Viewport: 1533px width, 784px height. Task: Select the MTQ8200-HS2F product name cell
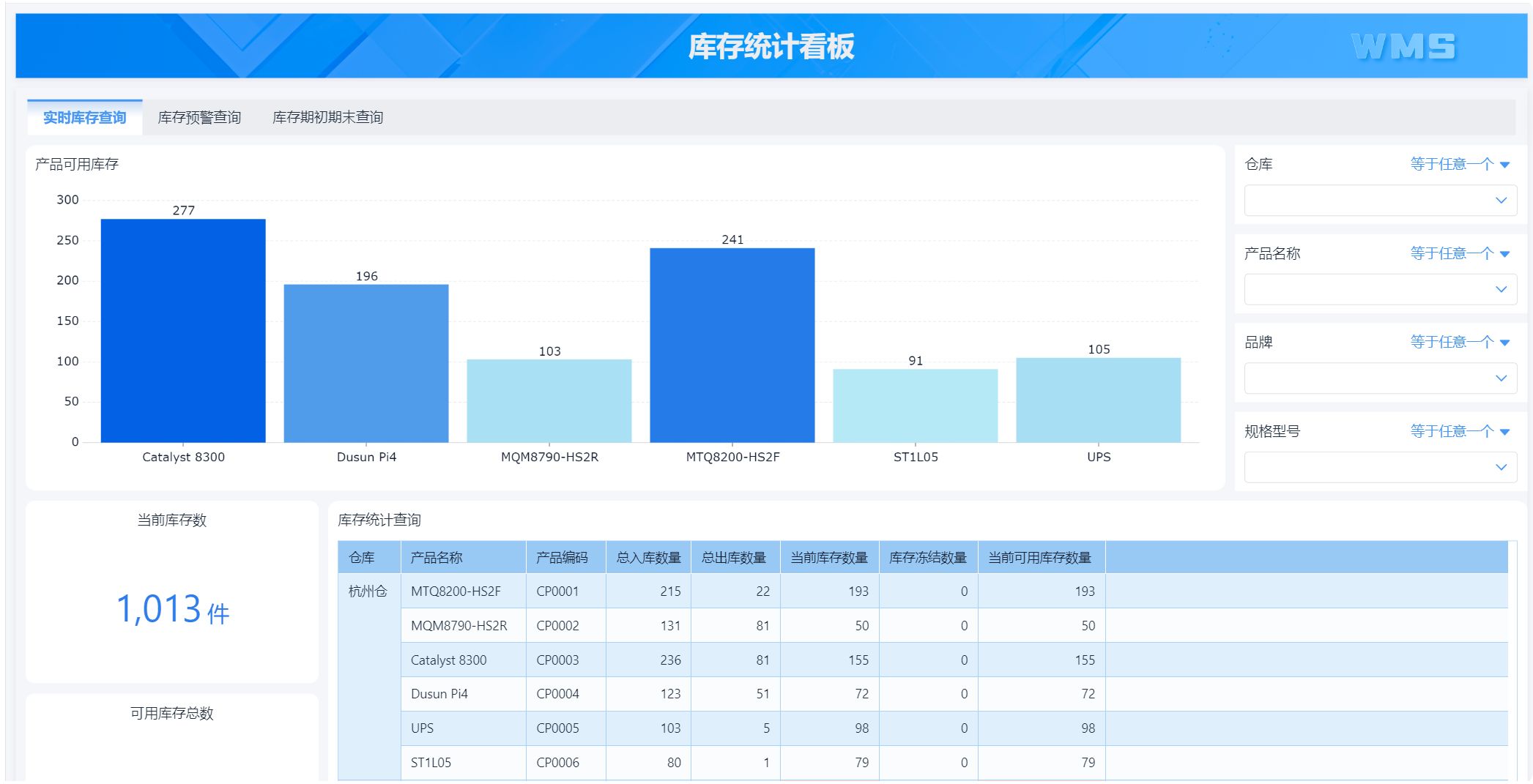[x=463, y=591]
